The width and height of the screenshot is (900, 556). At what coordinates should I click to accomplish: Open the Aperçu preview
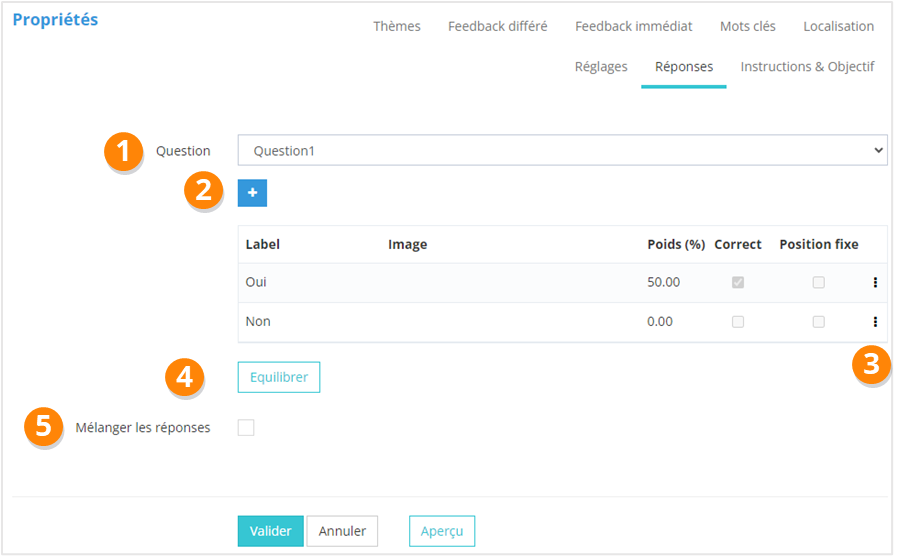click(x=442, y=531)
